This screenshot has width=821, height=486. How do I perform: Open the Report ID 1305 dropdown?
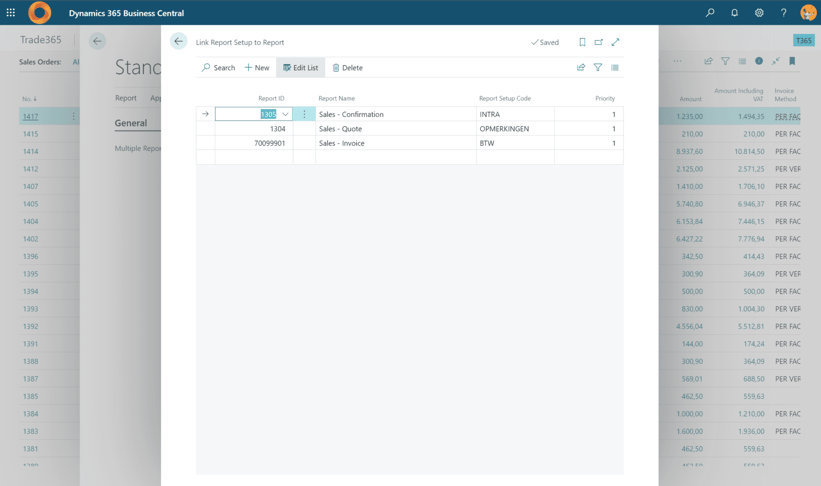tap(285, 114)
